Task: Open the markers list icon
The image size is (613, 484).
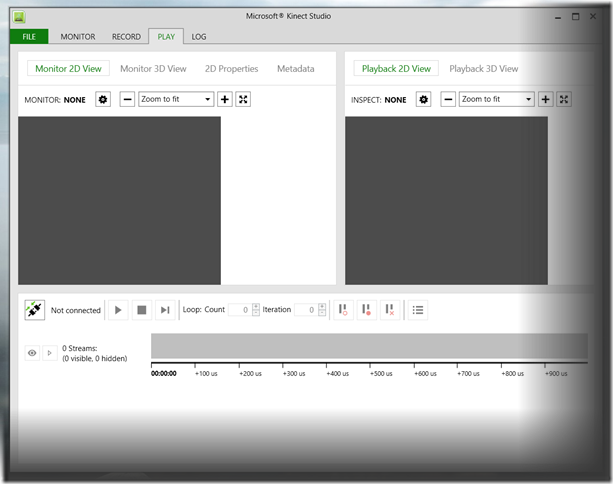Action: tap(418, 310)
